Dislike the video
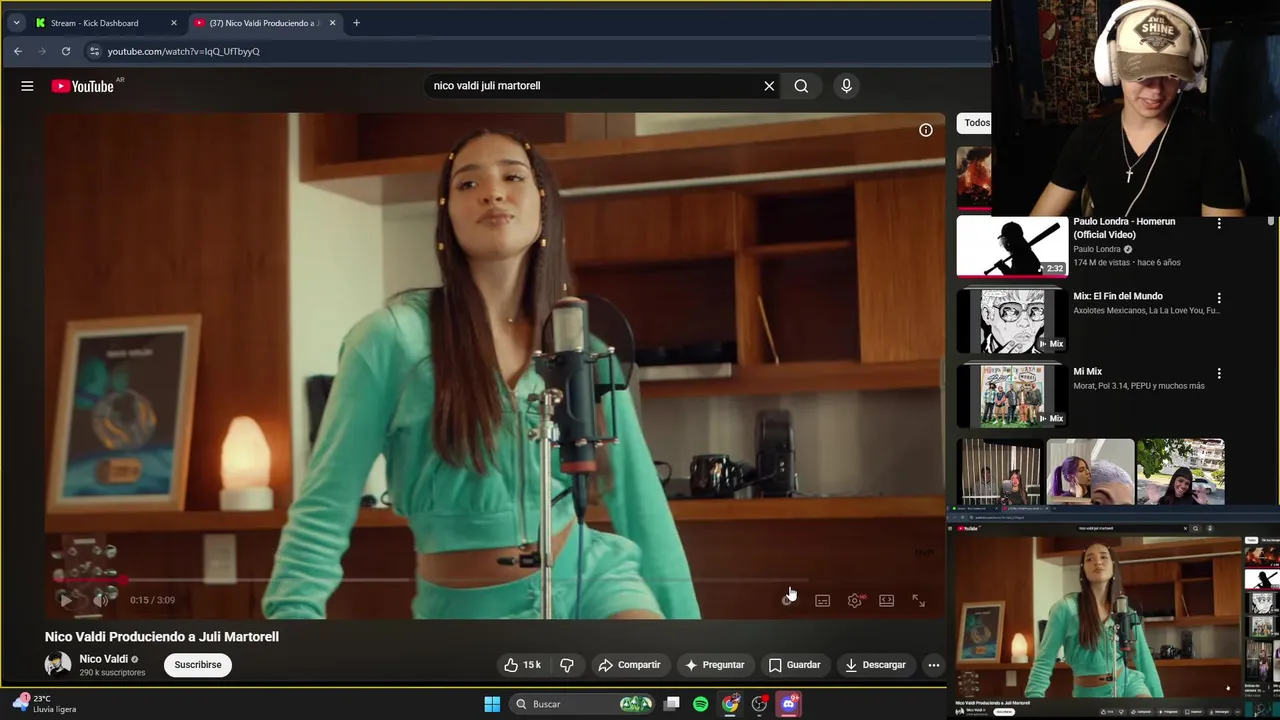The height and width of the screenshot is (720, 1280). [x=567, y=665]
